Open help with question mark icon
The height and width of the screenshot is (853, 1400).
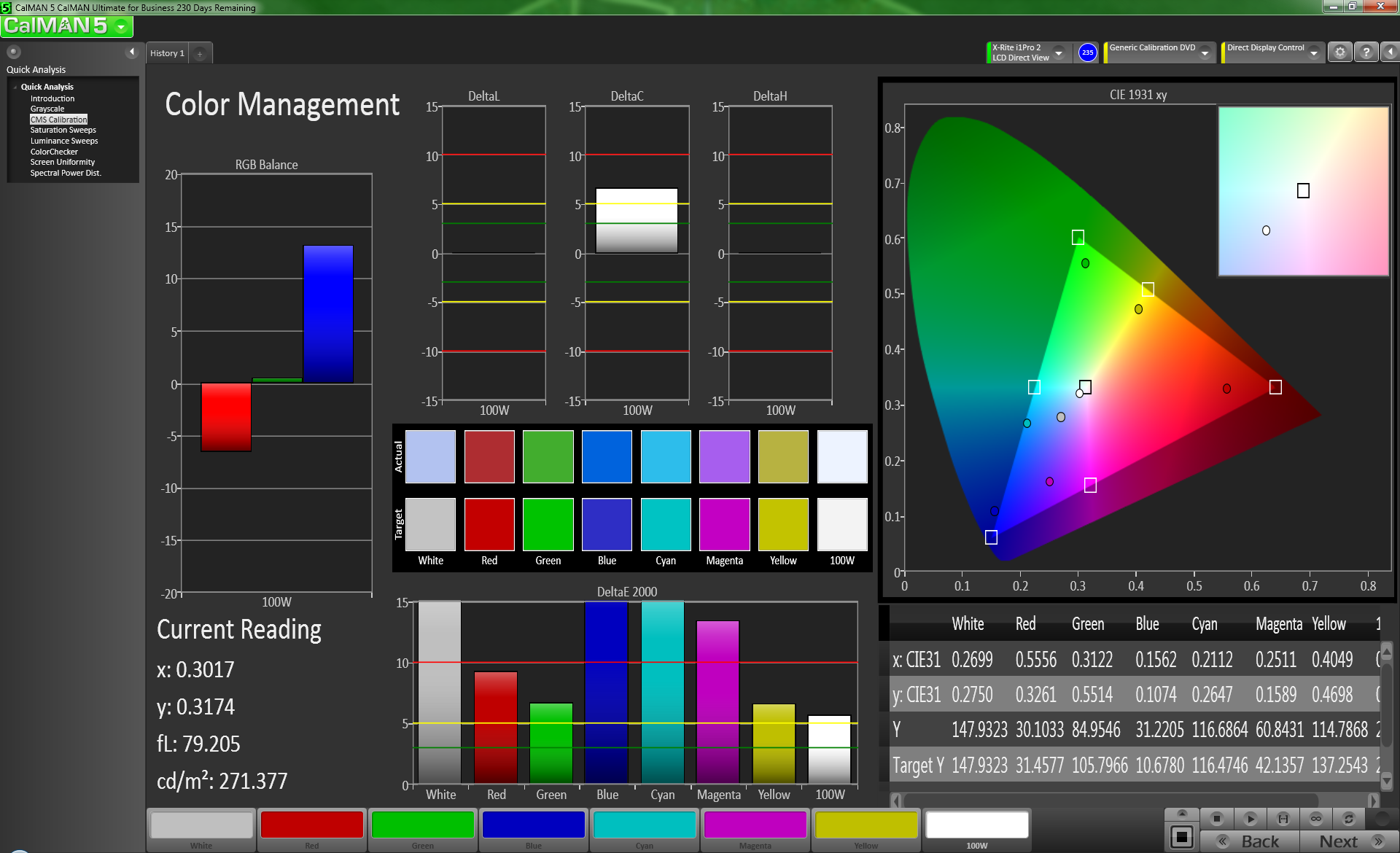pos(1366,52)
